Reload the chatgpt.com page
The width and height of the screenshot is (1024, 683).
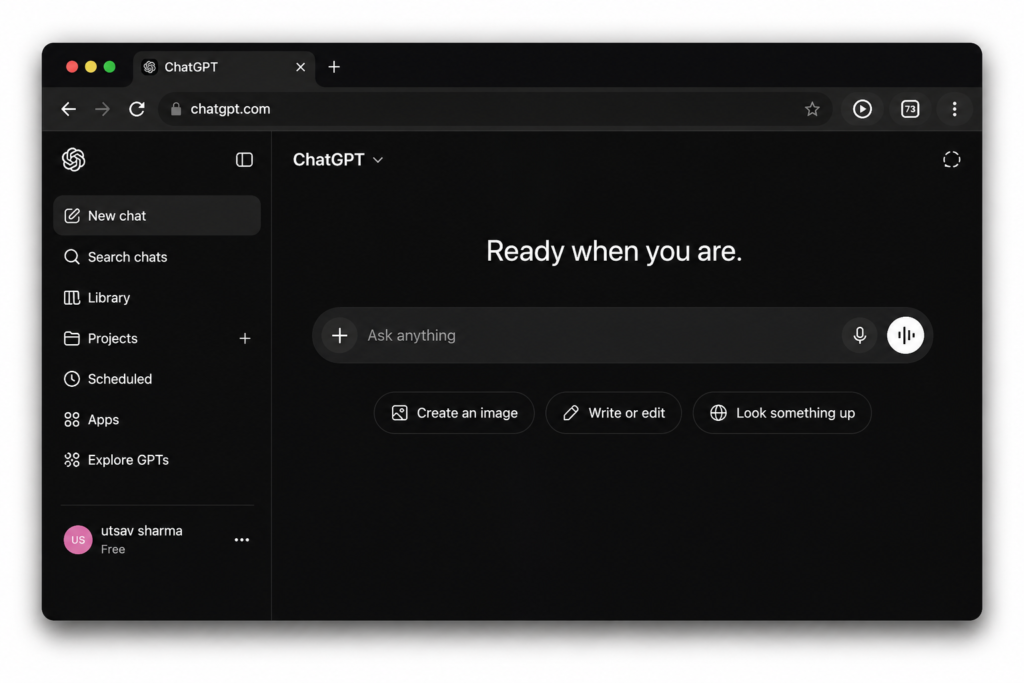pos(136,109)
